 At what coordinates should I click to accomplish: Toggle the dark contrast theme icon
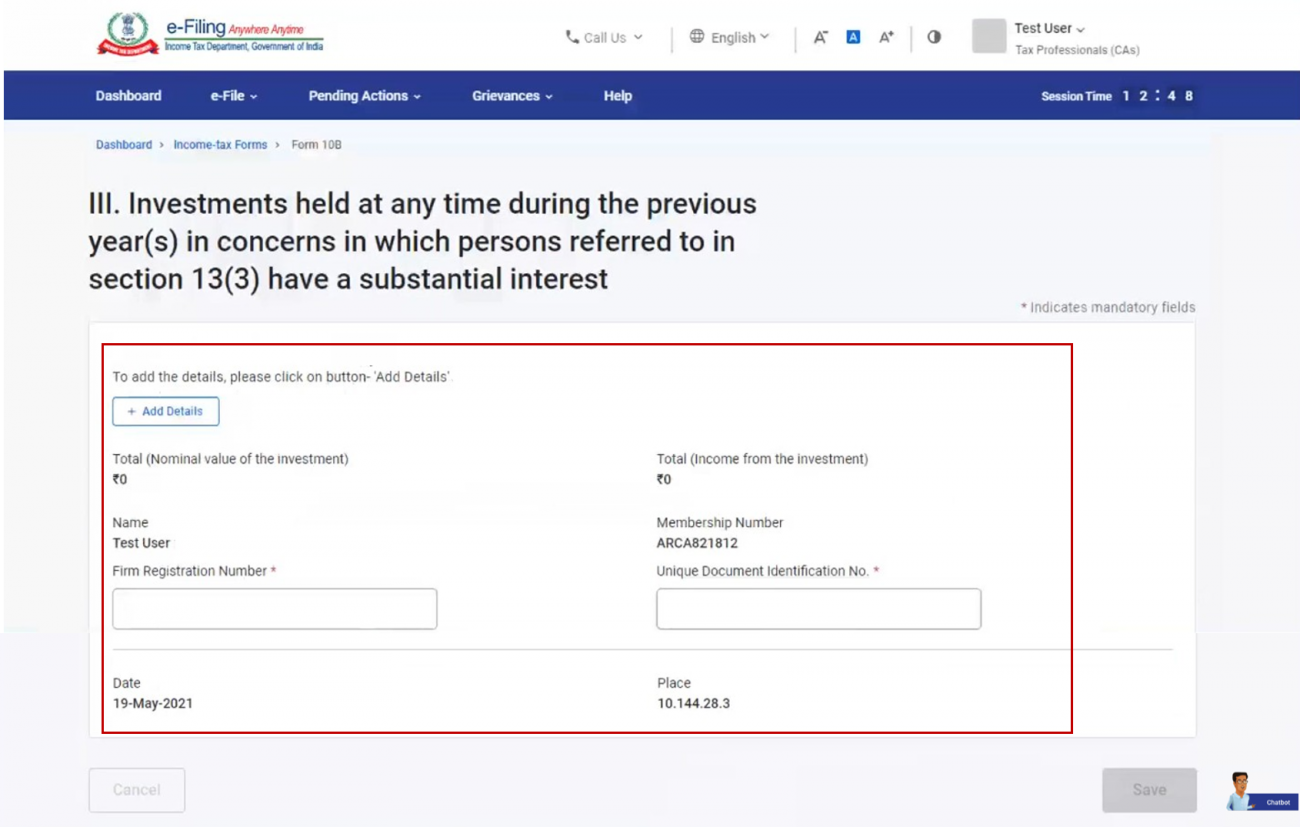933,37
